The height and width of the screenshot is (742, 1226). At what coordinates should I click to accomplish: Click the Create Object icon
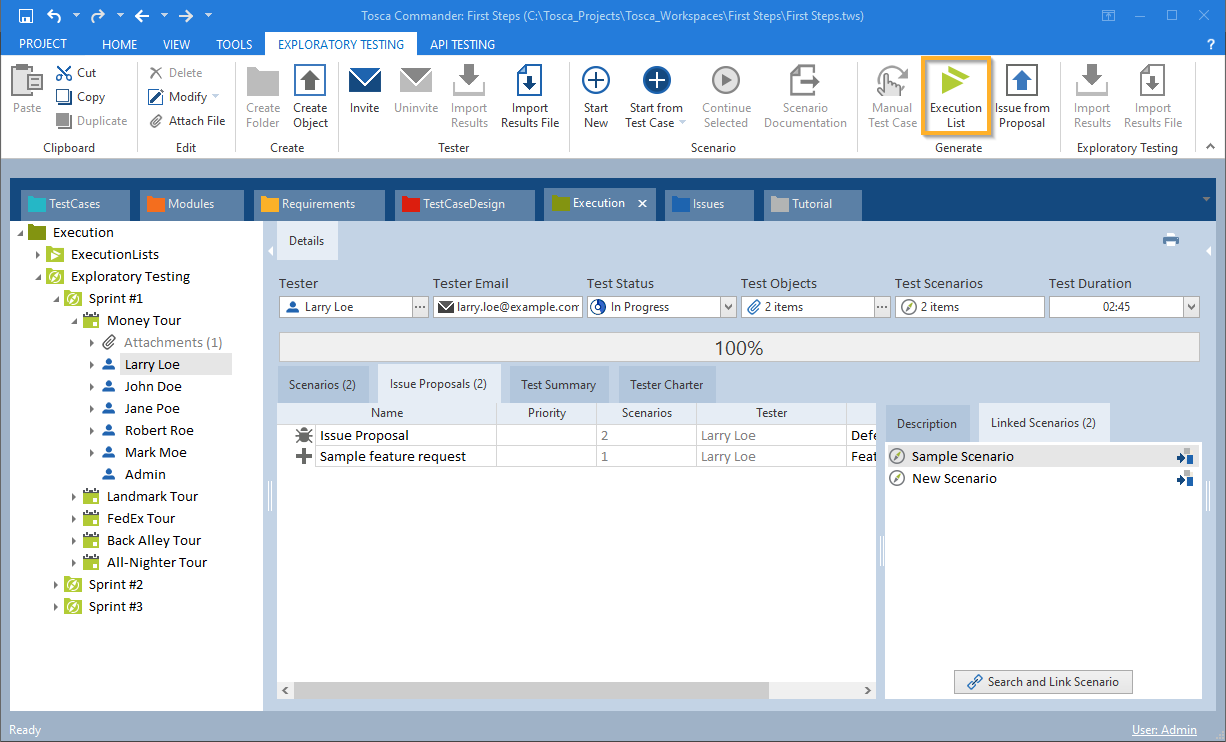coord(310,95)
